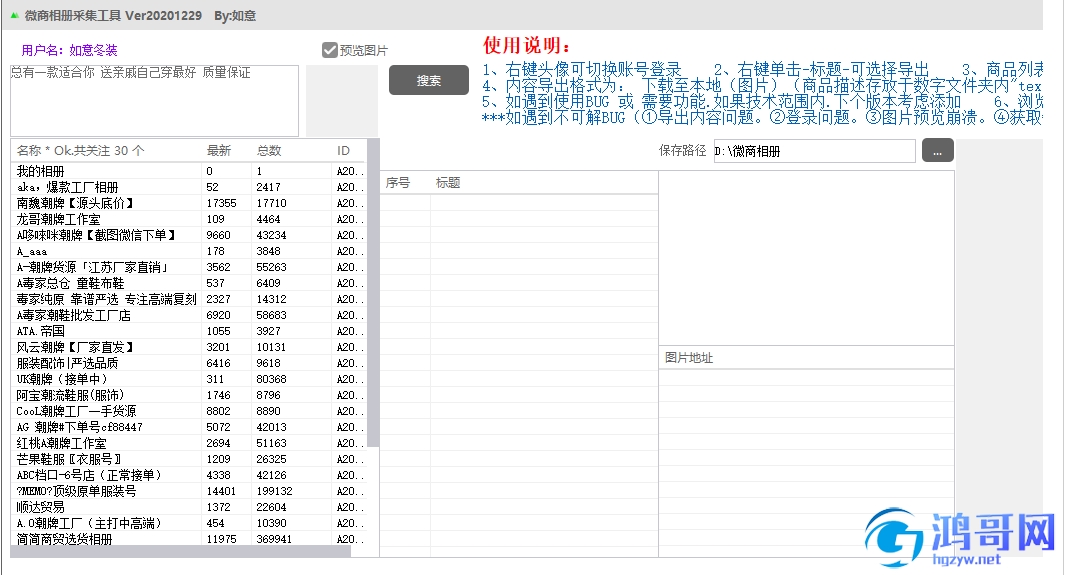
Task: Select the 简简商贸选货相册 row
Action: point(189,539)
